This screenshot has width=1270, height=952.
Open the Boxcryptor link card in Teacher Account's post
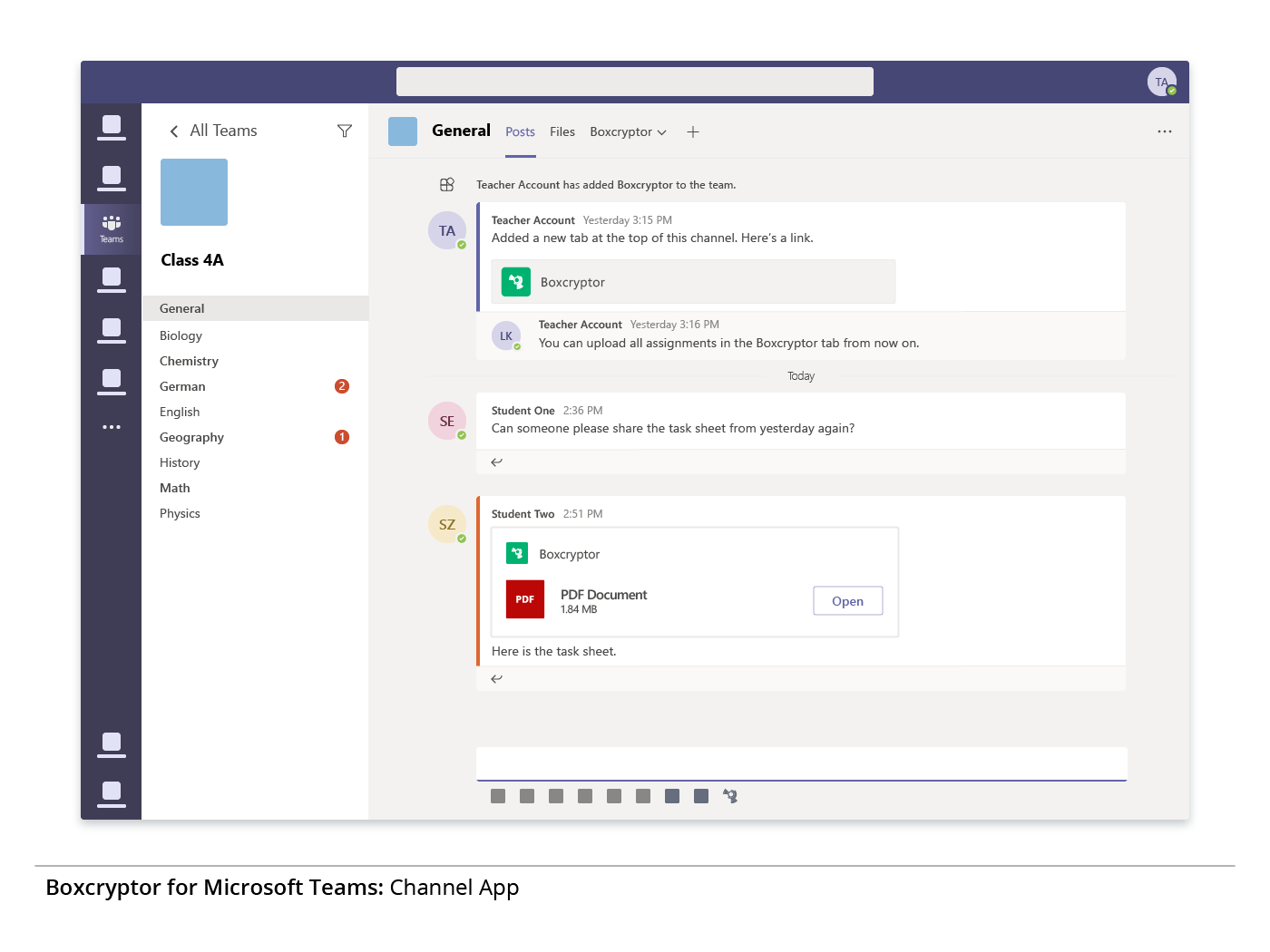[x=694, y=282]
